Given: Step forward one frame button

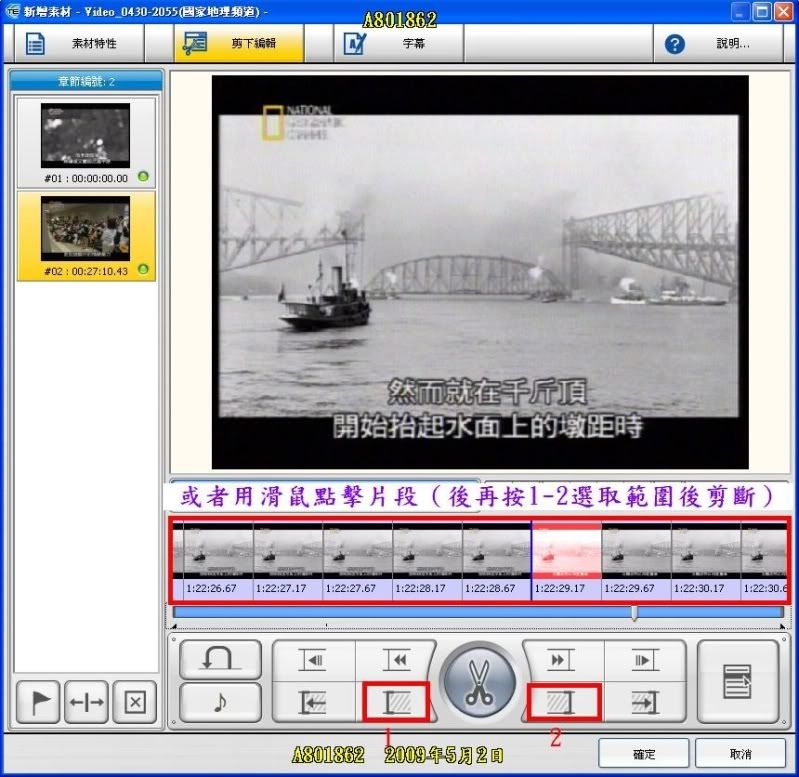Looking at the screenshot, I should [x=645, y=660].
